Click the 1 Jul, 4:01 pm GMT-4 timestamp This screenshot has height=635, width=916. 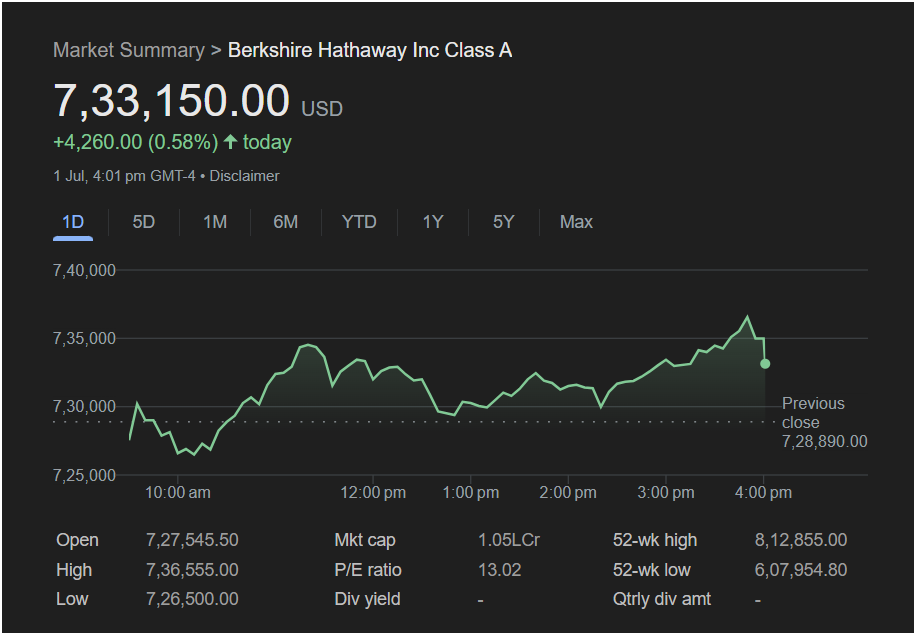[x=124, y=176]
